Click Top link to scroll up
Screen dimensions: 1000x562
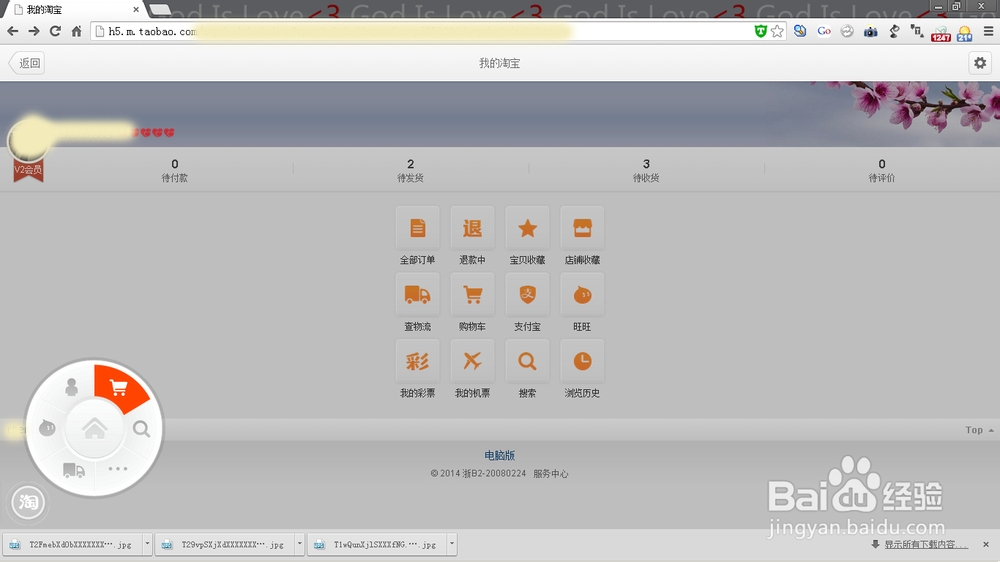979,430
